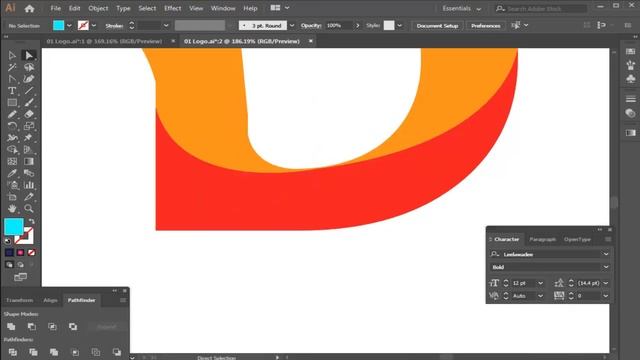The image size is (640, 360).
Task: Open the Object menu
Action: click(x=98, y=8)
